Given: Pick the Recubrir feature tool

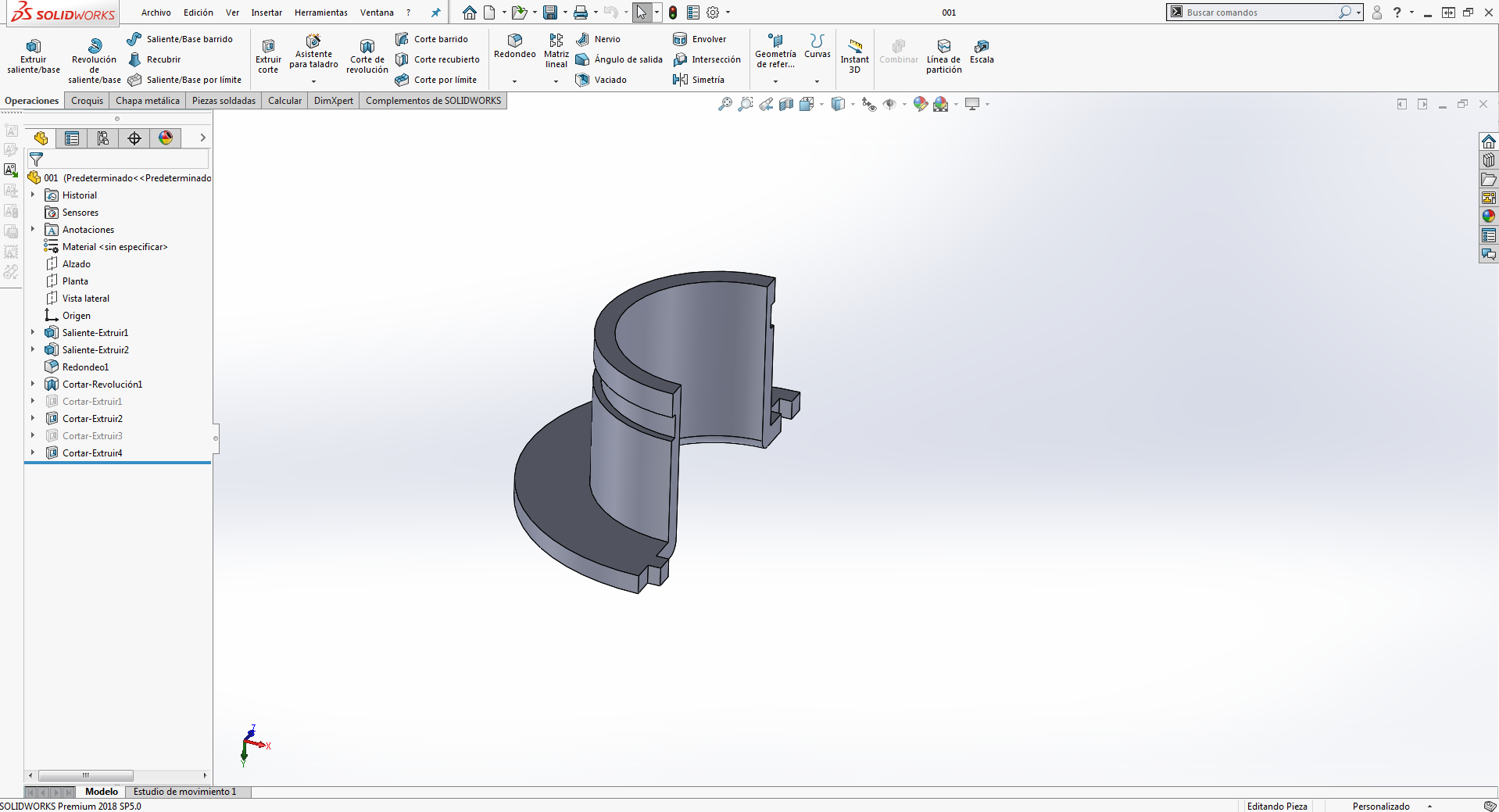Looking at the screenshot, I should 154,59.
